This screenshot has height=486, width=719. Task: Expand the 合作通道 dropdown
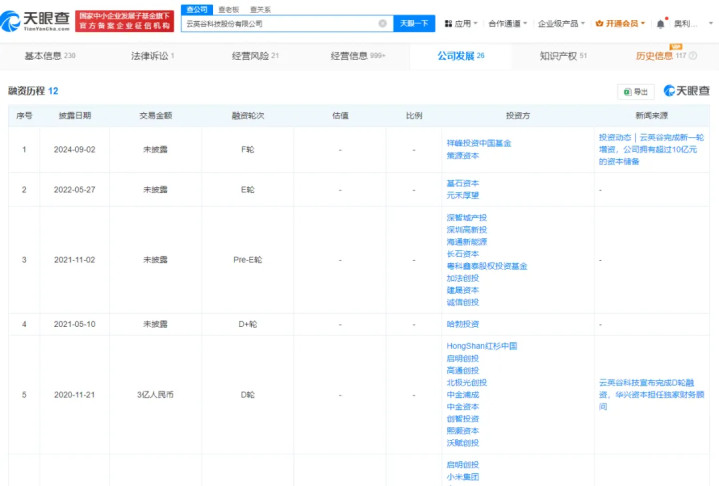(x=508, y=23)
